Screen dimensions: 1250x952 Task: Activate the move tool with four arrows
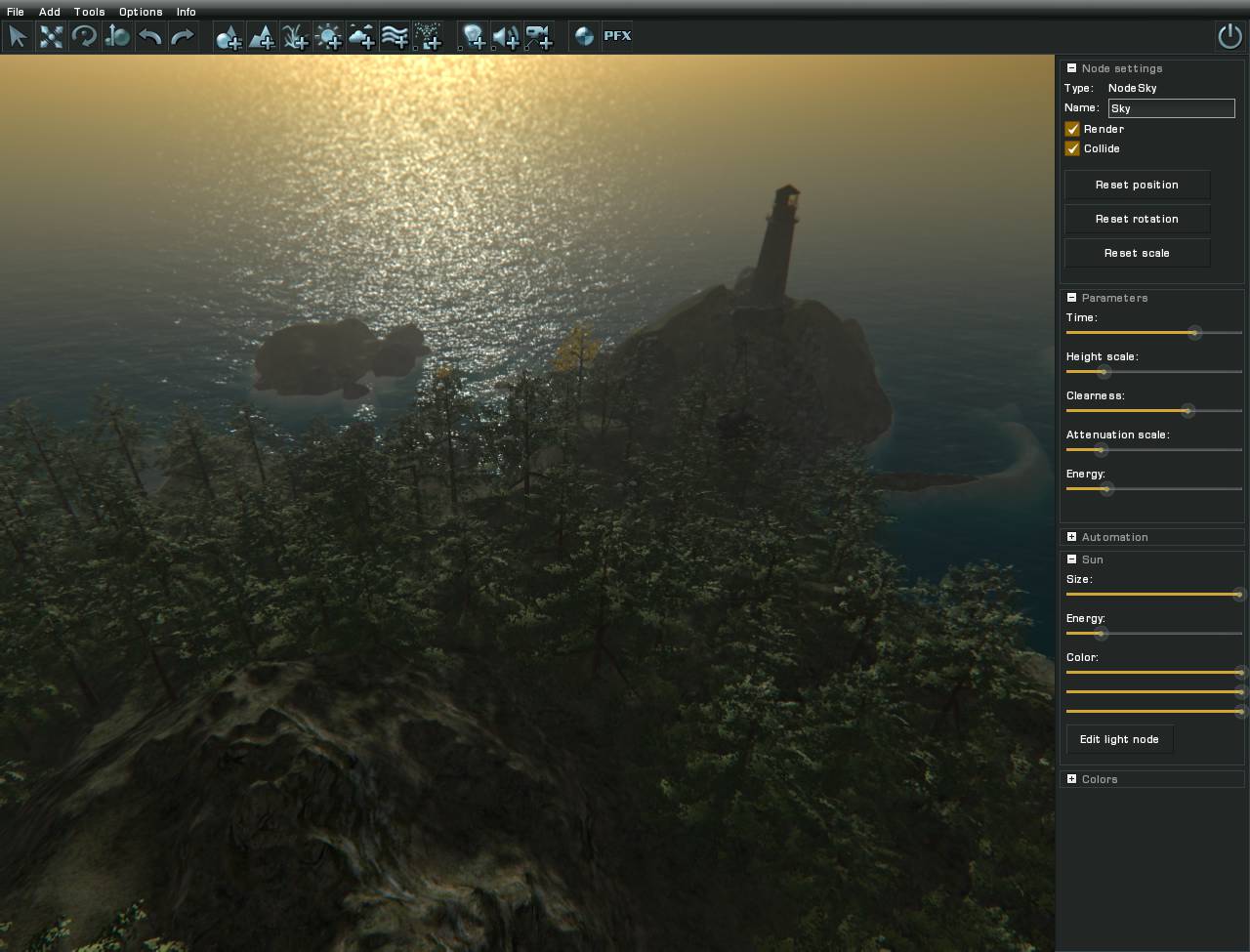[x=51, y=37]
